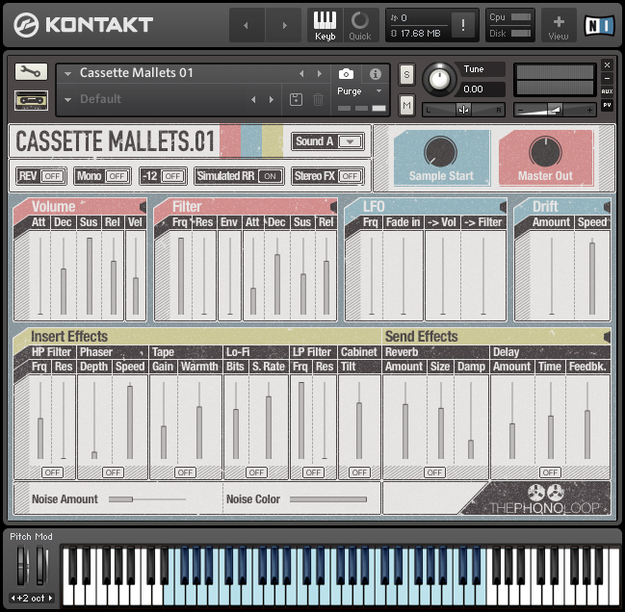Minimize the instrument with the minus button
Screen dimensions: 625x612
(607, 78)
